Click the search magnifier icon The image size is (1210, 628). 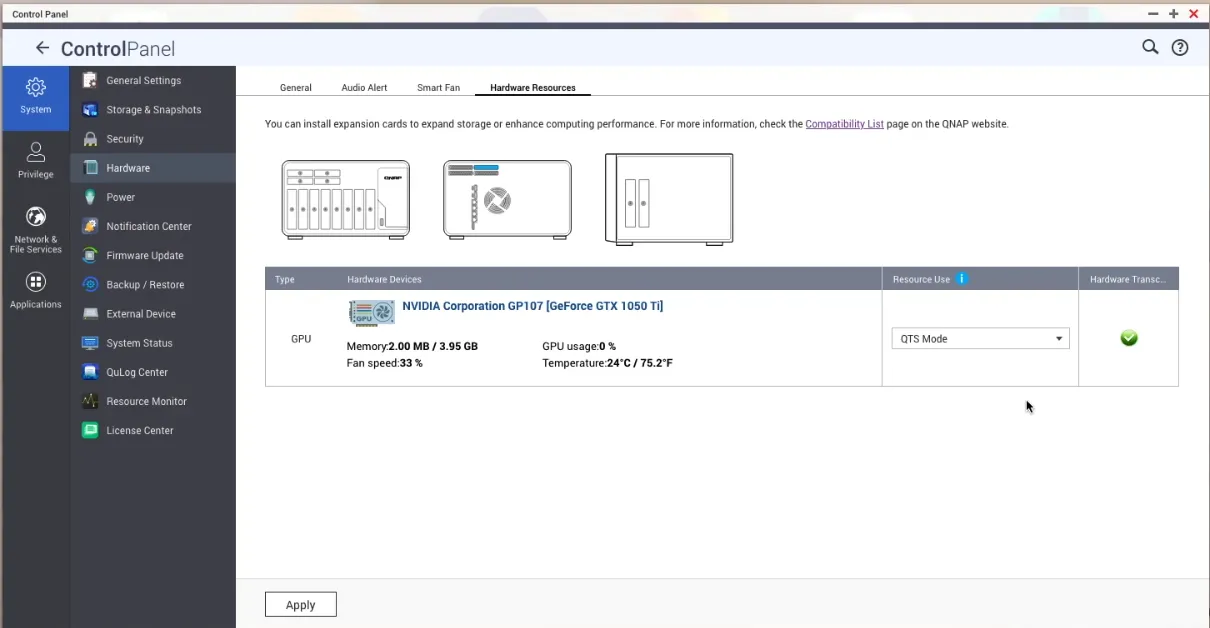(1149, 47)
